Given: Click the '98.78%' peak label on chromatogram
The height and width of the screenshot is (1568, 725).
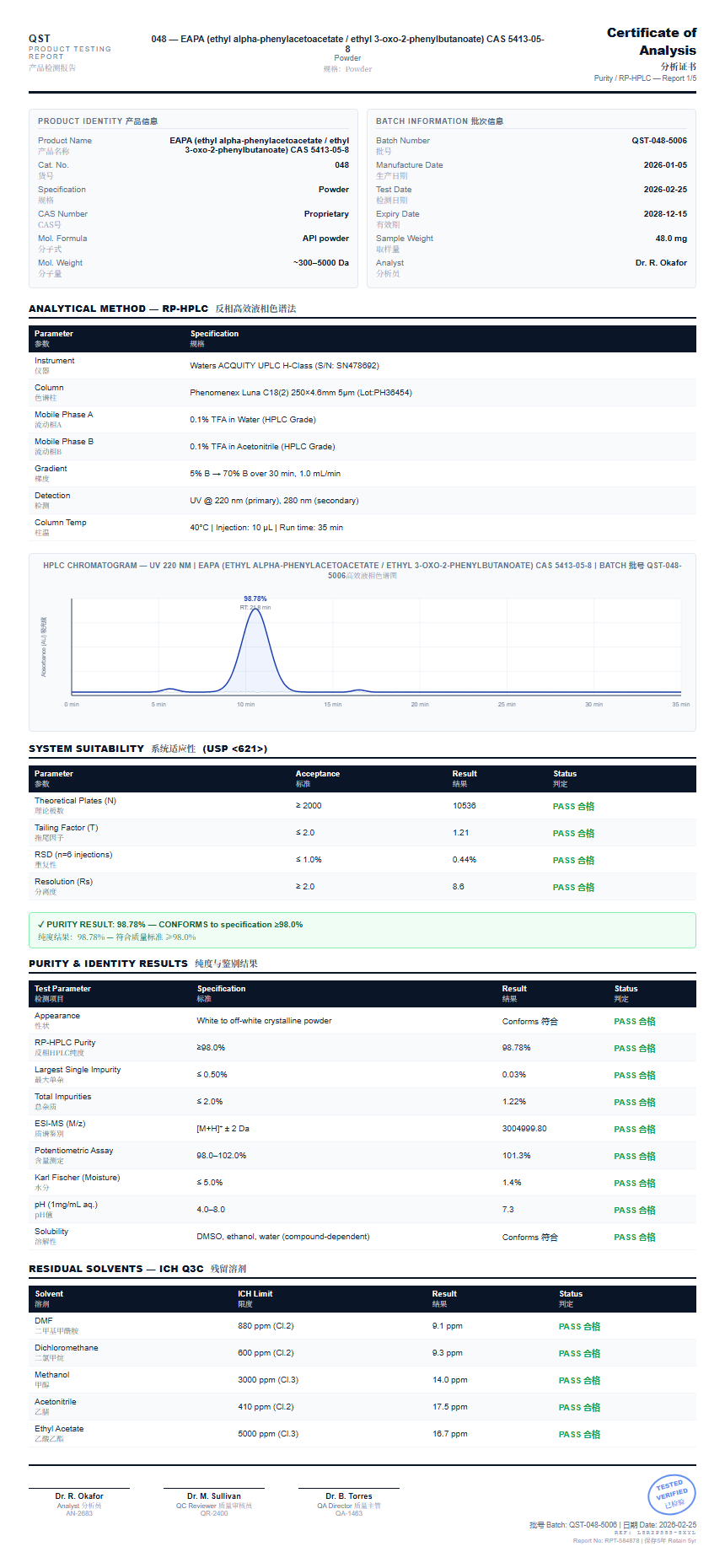Looking at the screenshot, I should pyautogui.click(x=255, y=599).
